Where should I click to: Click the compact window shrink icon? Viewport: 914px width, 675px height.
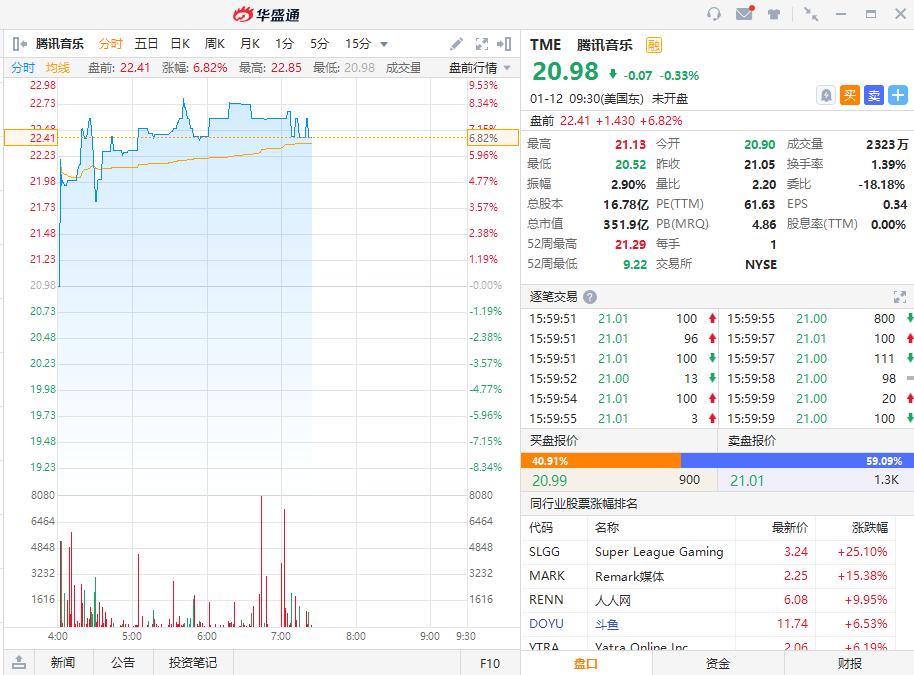(811, 14)
